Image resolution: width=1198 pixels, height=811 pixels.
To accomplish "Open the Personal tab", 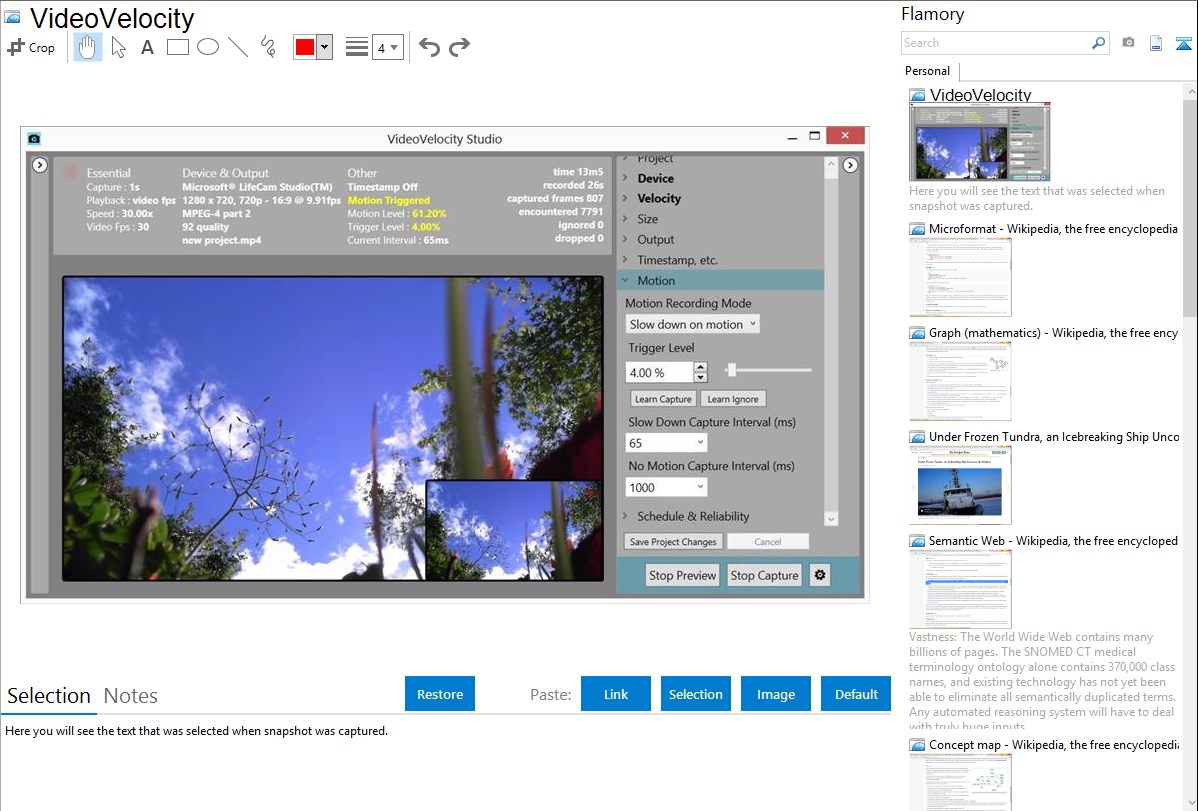I will click(927, 71).
